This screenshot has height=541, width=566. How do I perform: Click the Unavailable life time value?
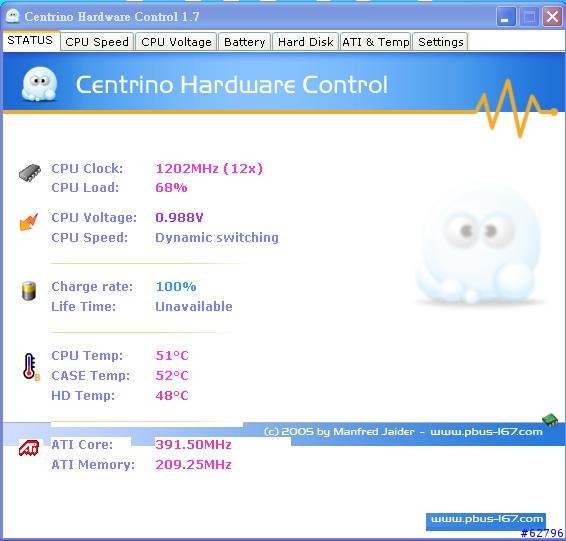click(194, 306)
